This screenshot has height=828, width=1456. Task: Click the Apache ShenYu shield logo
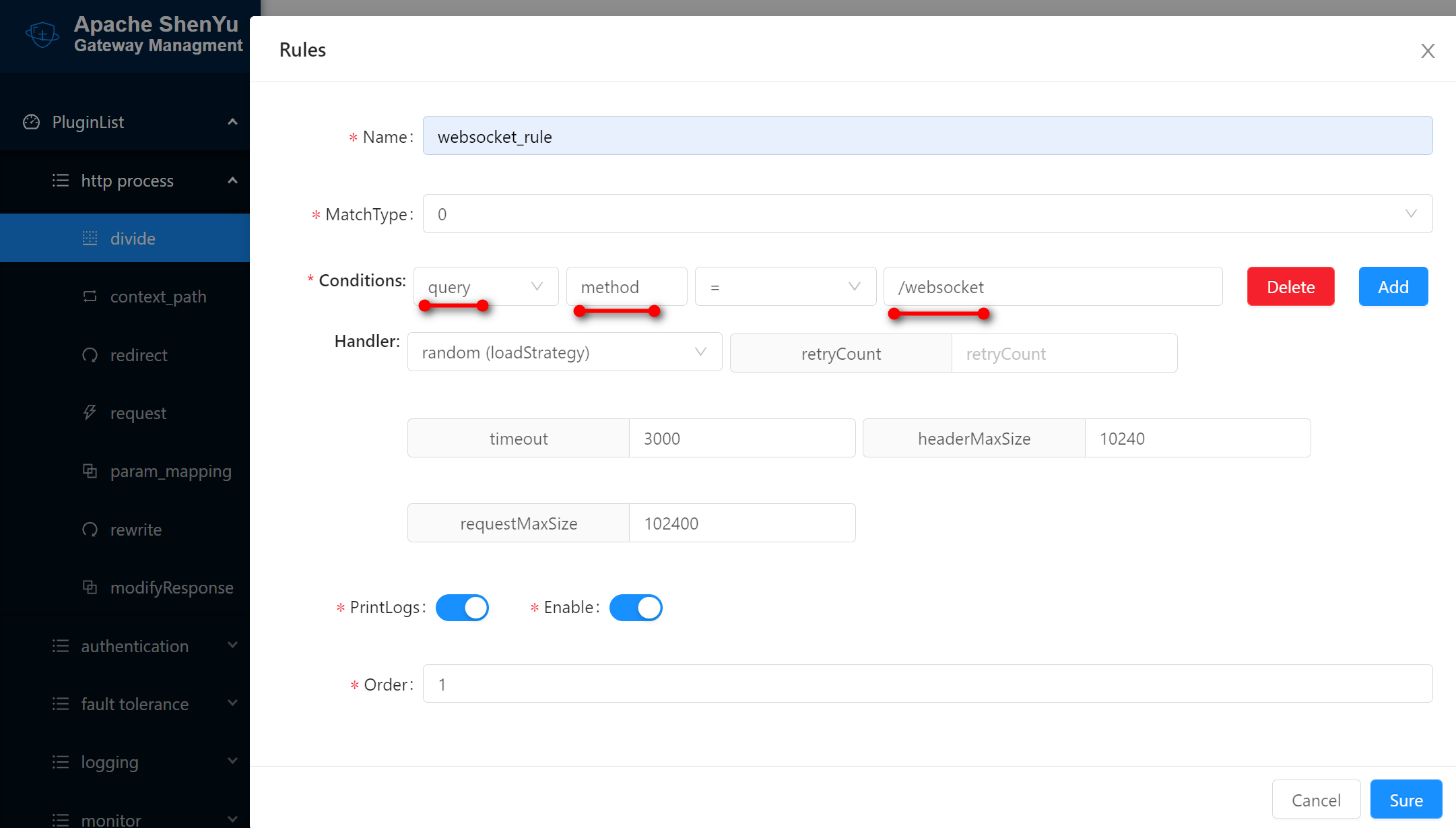[x=42, y=34]
